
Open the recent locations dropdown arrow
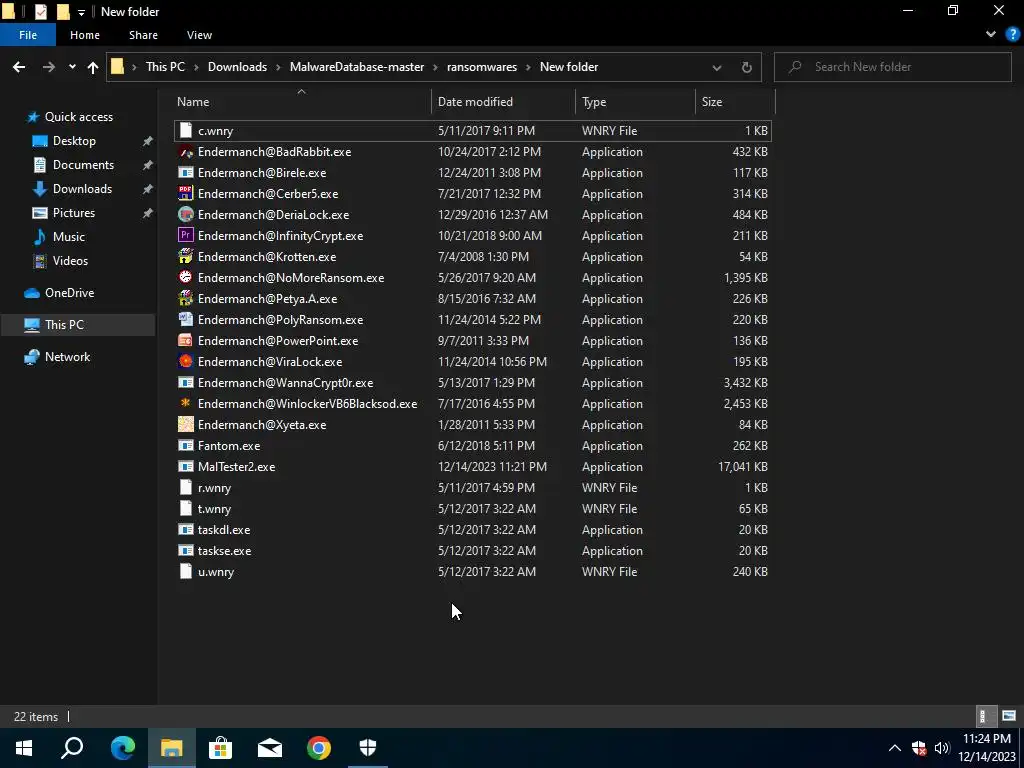click(72, 67)
